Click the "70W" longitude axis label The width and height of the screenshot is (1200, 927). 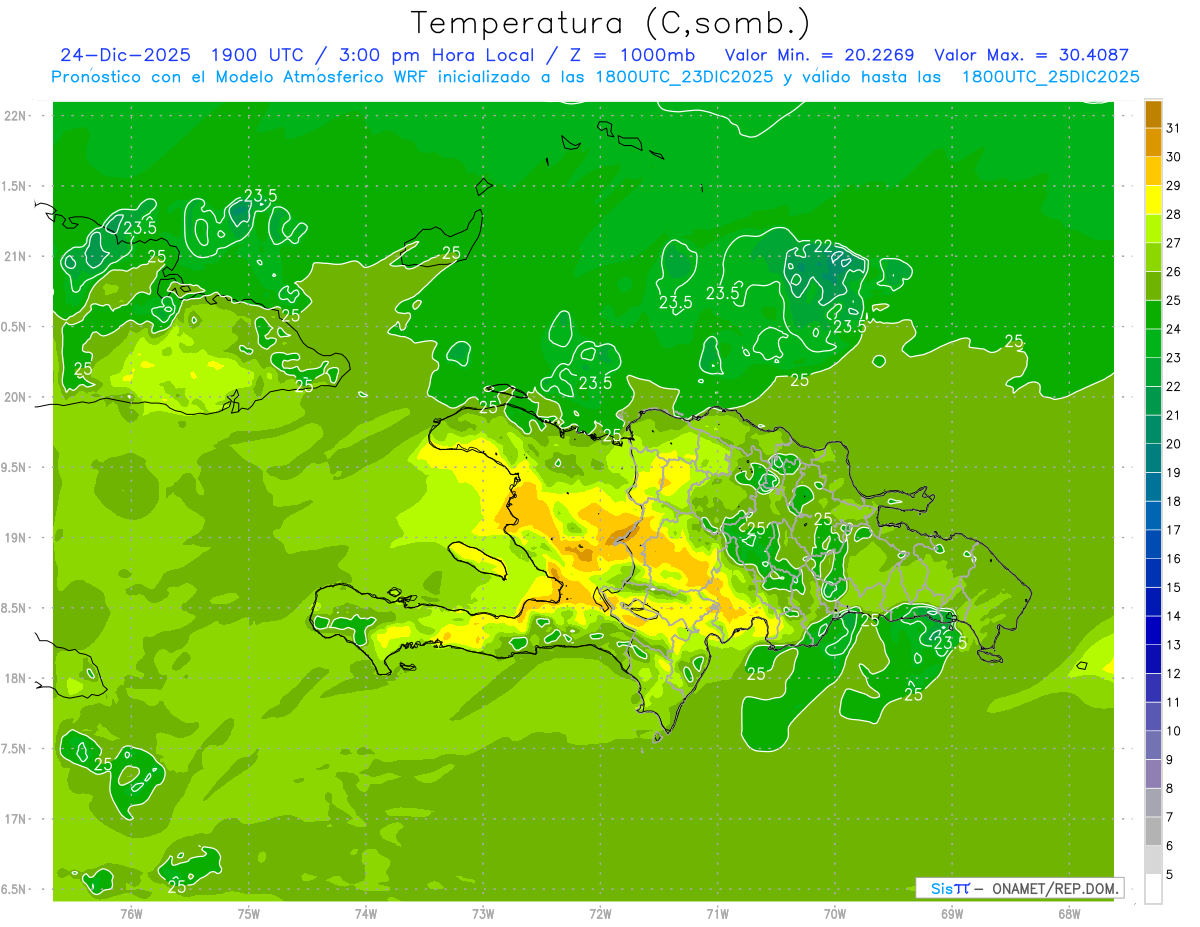click(835, 913)
